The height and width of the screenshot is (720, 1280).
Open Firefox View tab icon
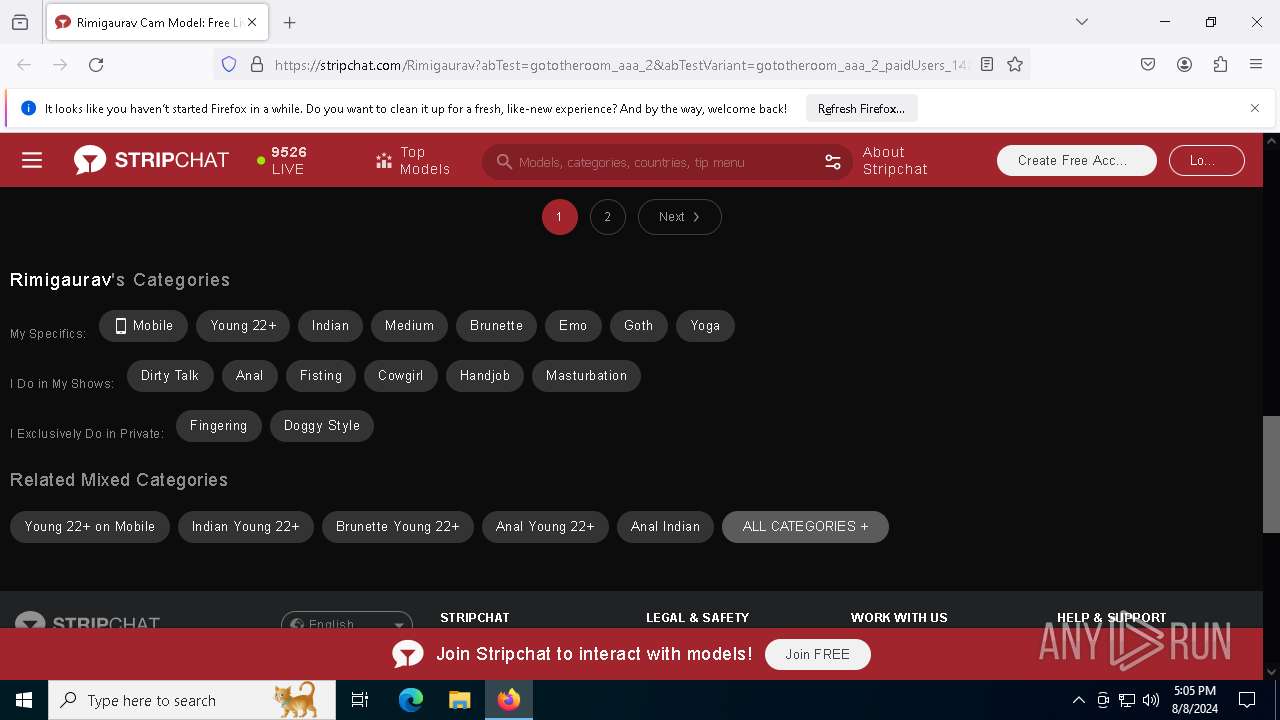pos(20,22)
